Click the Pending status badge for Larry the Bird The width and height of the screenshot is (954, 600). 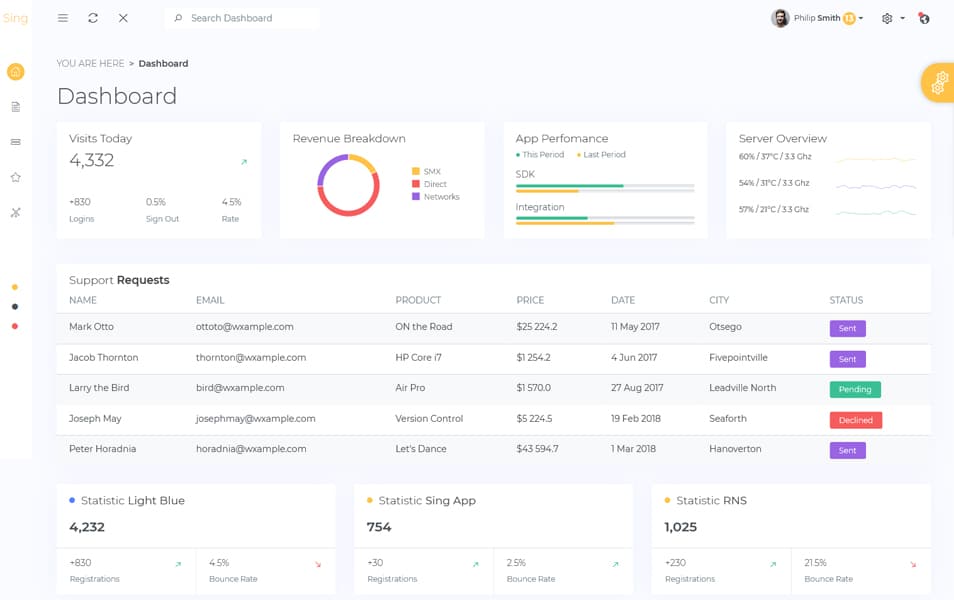tap(855, 389)
